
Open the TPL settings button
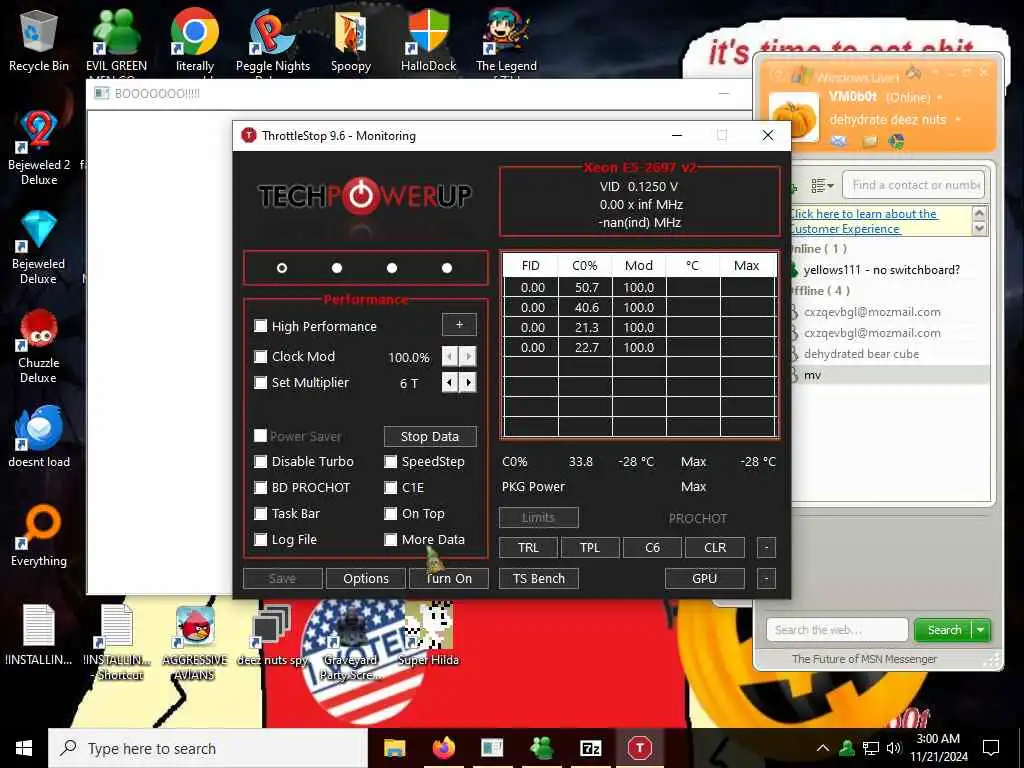tap(590, 547)
